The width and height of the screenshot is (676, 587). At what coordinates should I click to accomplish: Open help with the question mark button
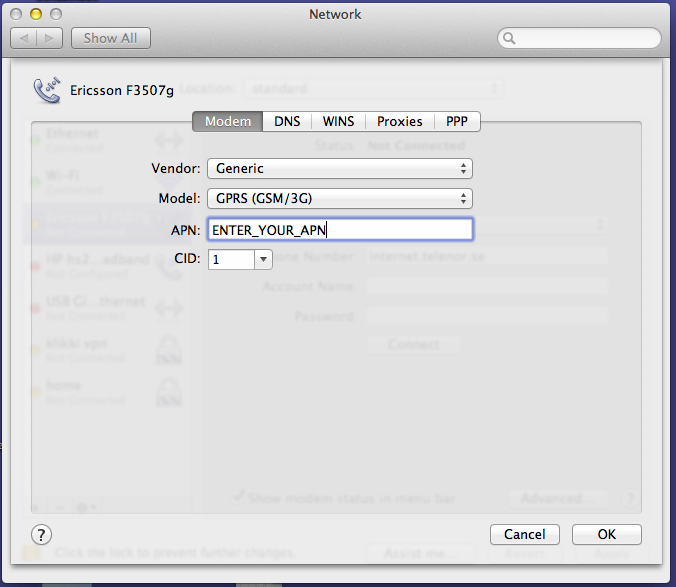pyautogui.click(x=42, y=534)
